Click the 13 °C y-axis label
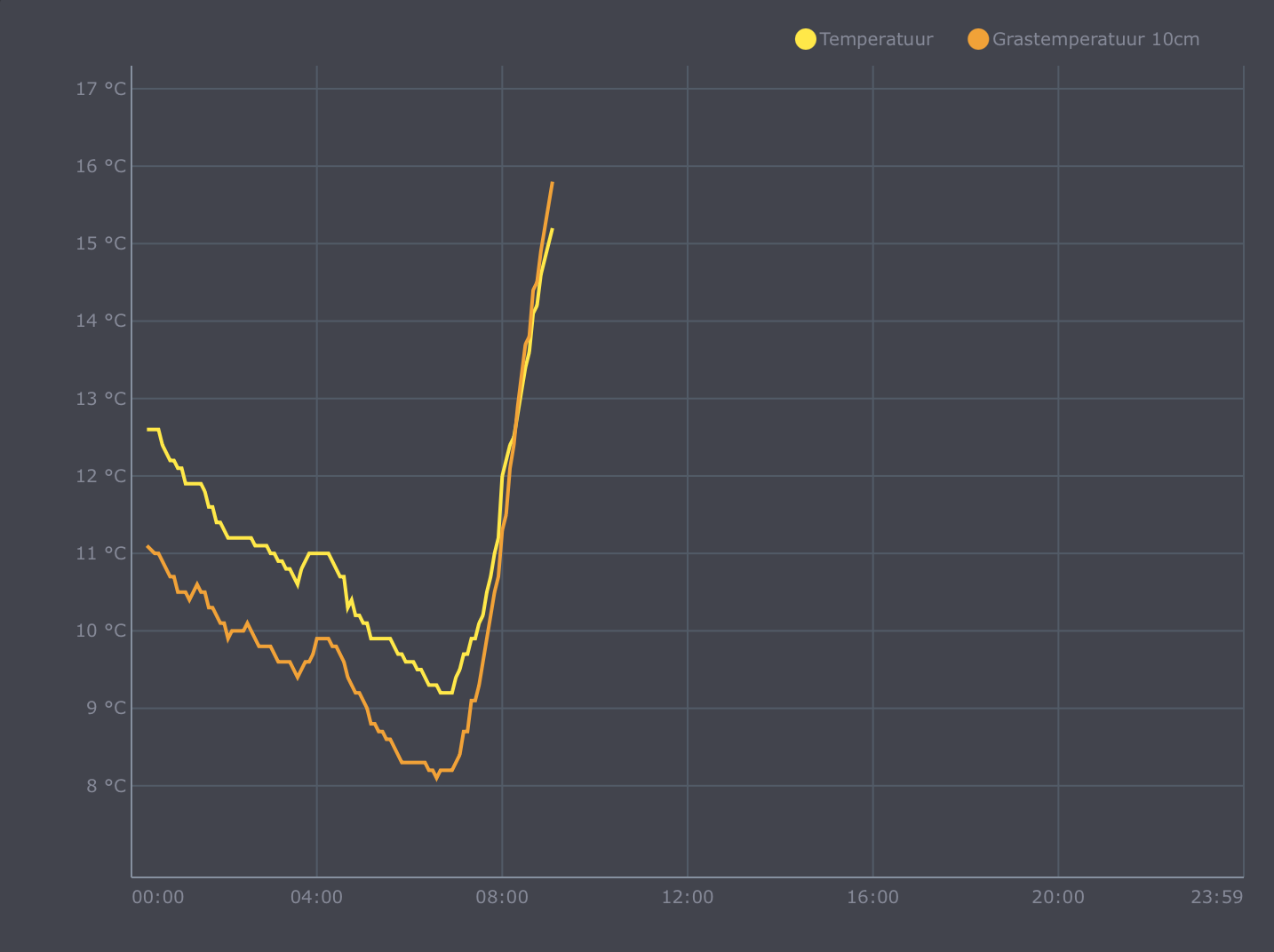 point(100,399)
